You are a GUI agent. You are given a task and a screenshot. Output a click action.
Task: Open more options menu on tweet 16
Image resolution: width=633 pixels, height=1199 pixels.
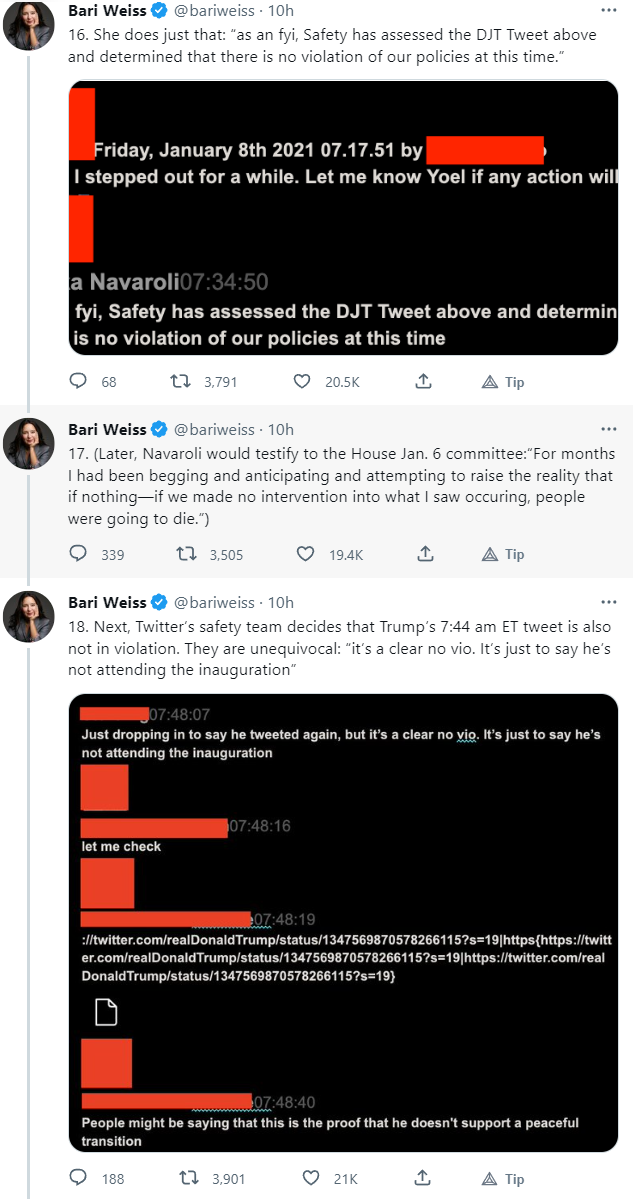pyautogui.click(x=608, y=10)
